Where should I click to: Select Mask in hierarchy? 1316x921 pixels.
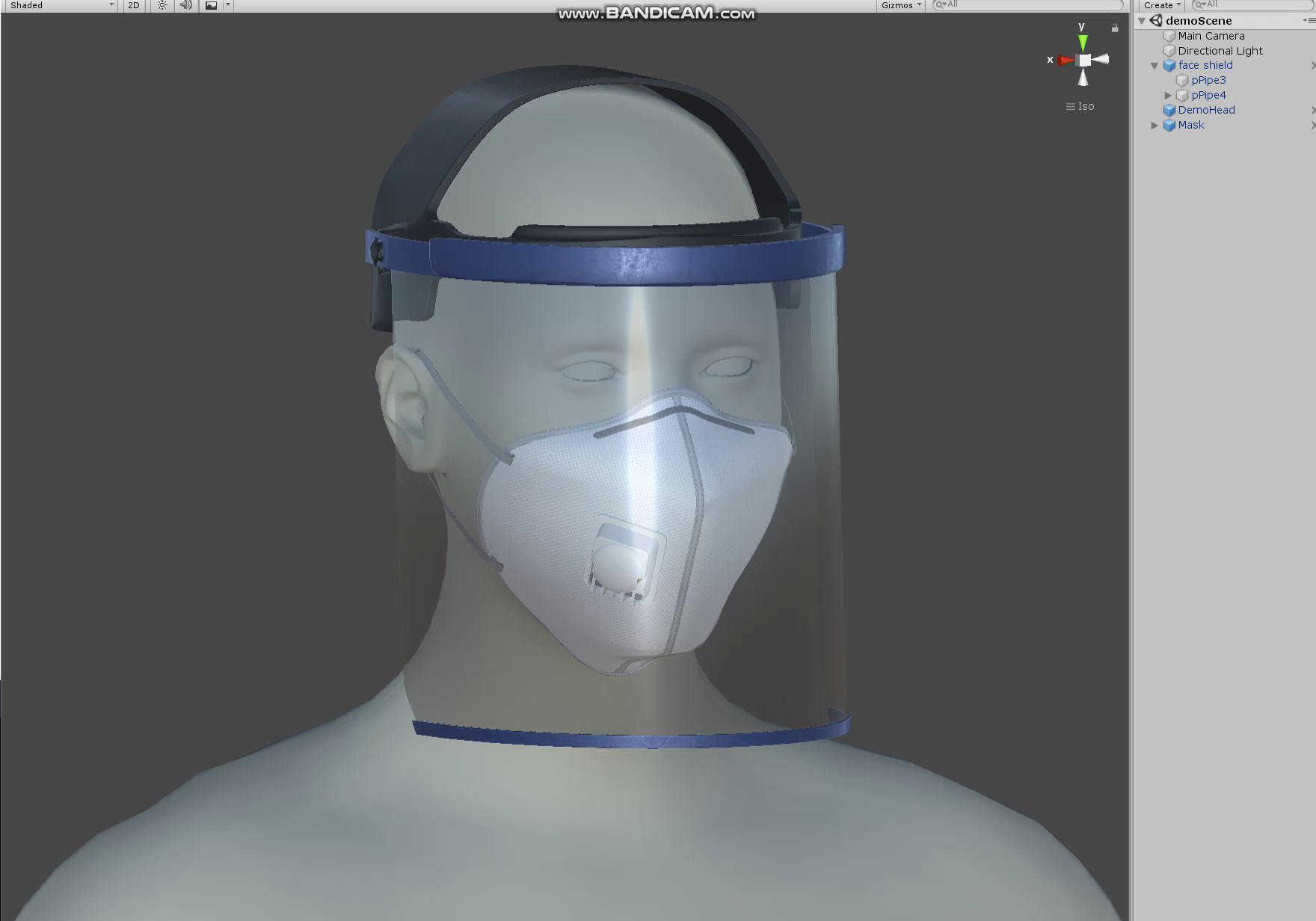[1191, 125]
